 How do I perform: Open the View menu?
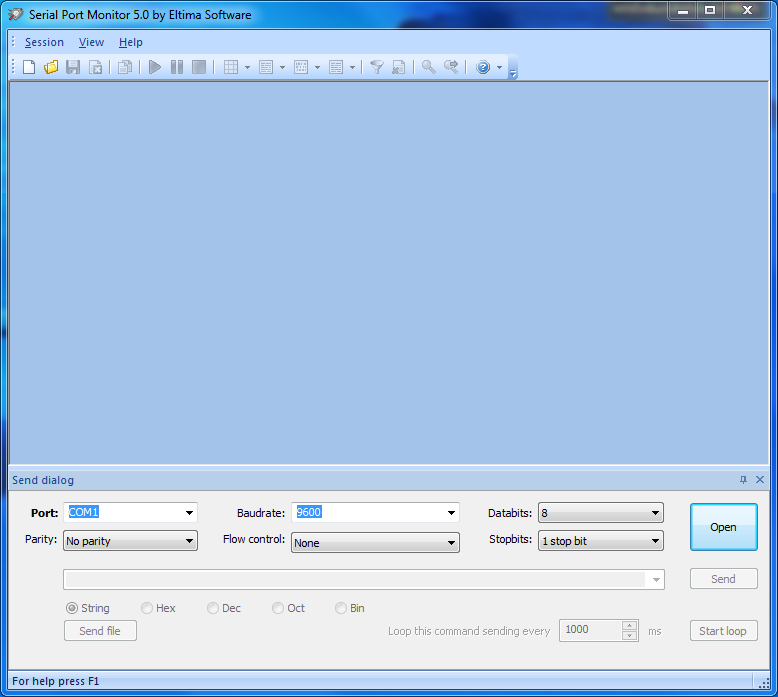91,42
